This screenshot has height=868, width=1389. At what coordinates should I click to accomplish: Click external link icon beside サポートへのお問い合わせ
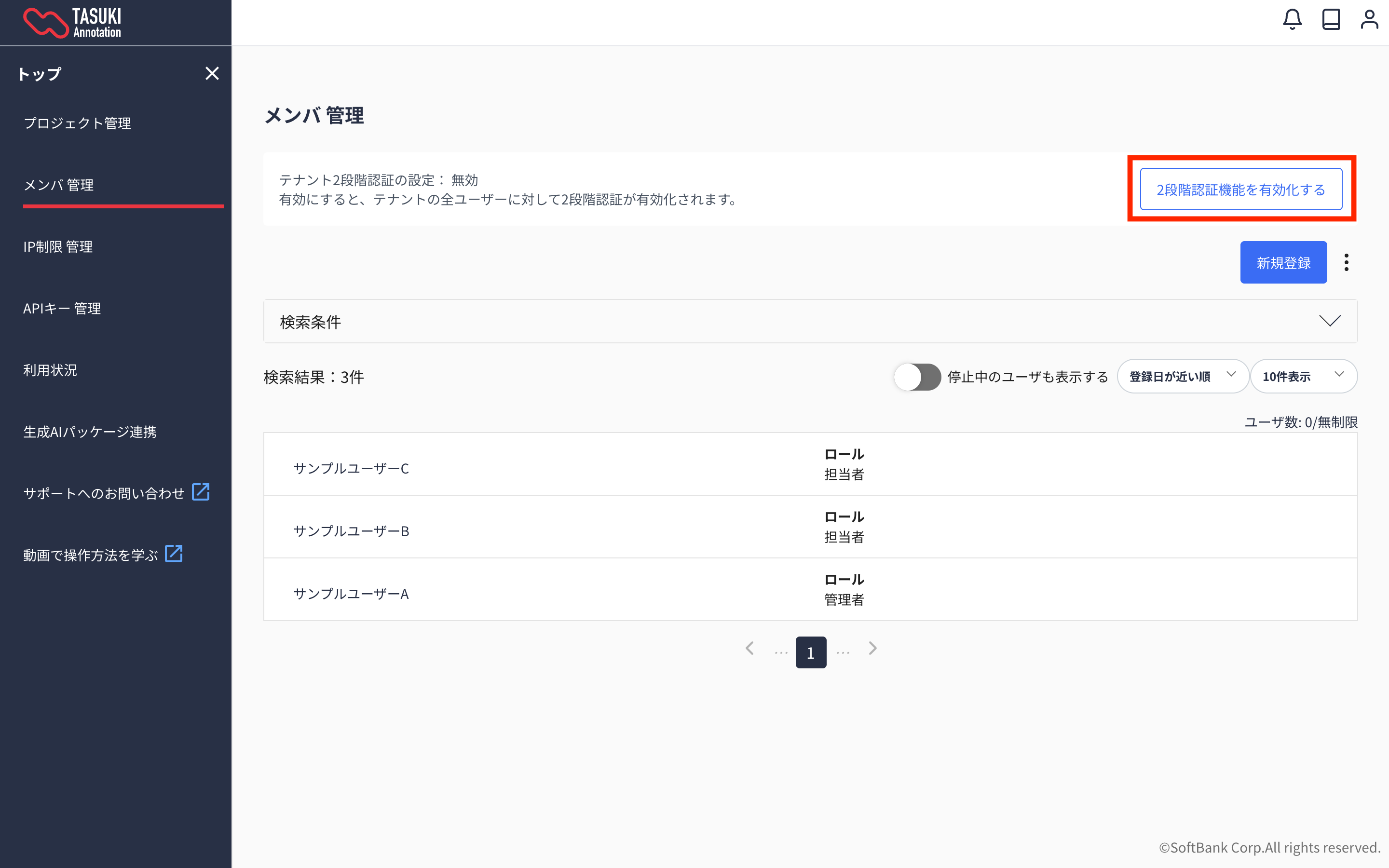200,492
